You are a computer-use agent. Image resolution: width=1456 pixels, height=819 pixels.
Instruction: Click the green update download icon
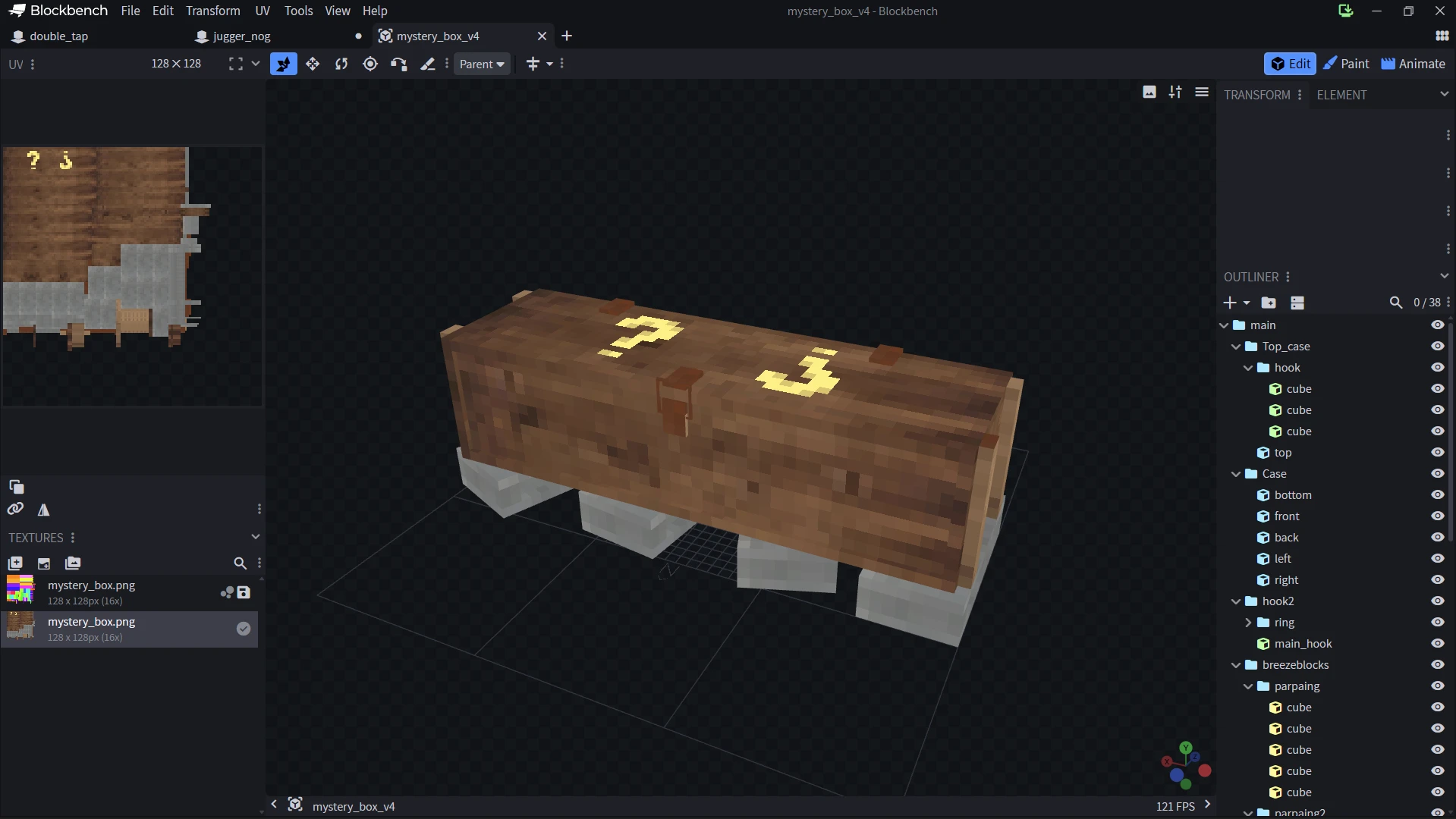click(x=1346, y=11)
